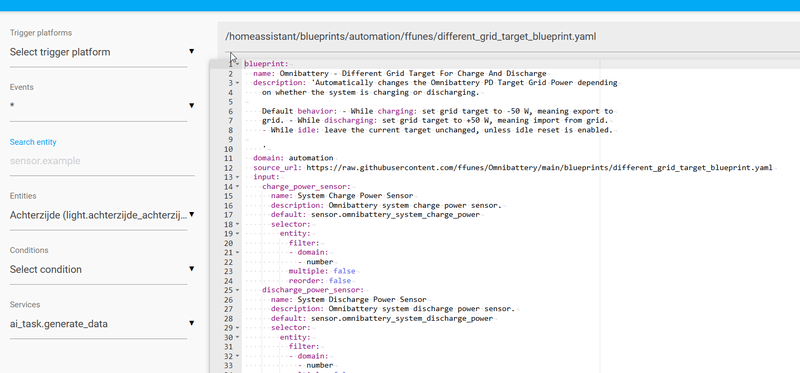Click 'default: sensor.omnibattery_system_charge_power' line
Screen dimensions: 800x373
point(376,215)
